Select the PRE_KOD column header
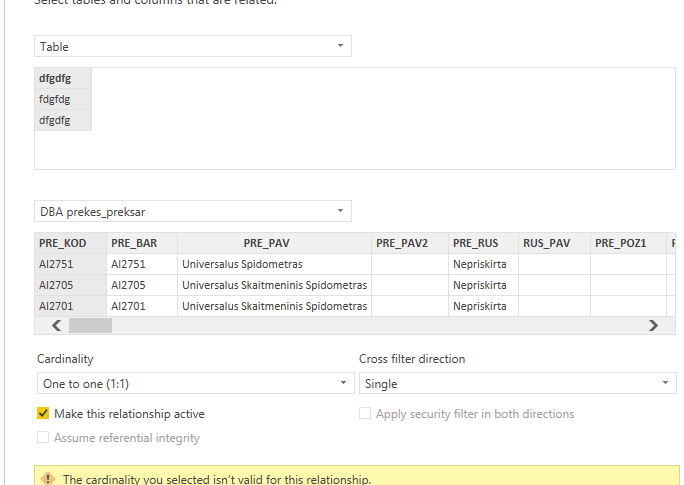The image size is (684, 485). pyautogui.click(x=70, y=243)
